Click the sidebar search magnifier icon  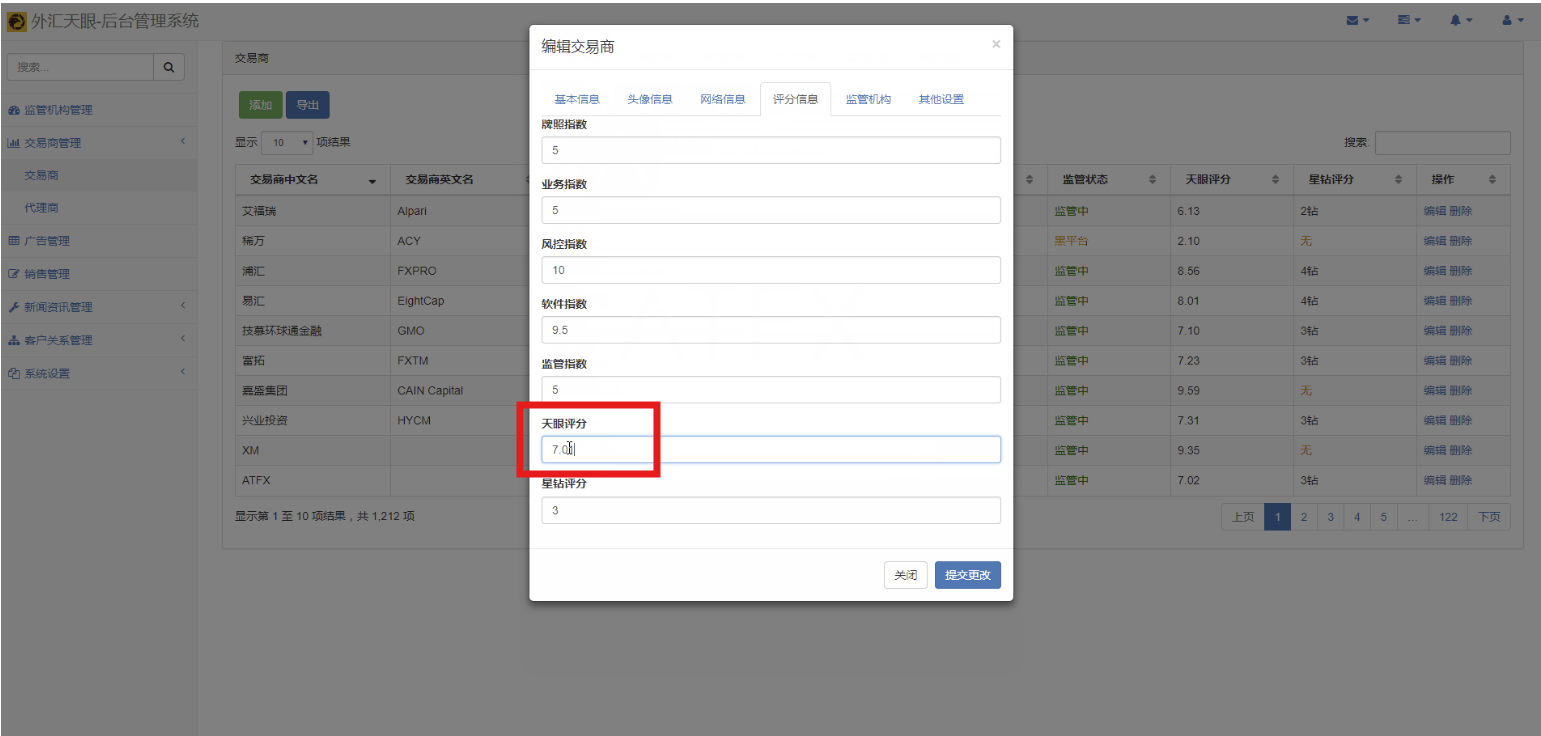(168, 67)
